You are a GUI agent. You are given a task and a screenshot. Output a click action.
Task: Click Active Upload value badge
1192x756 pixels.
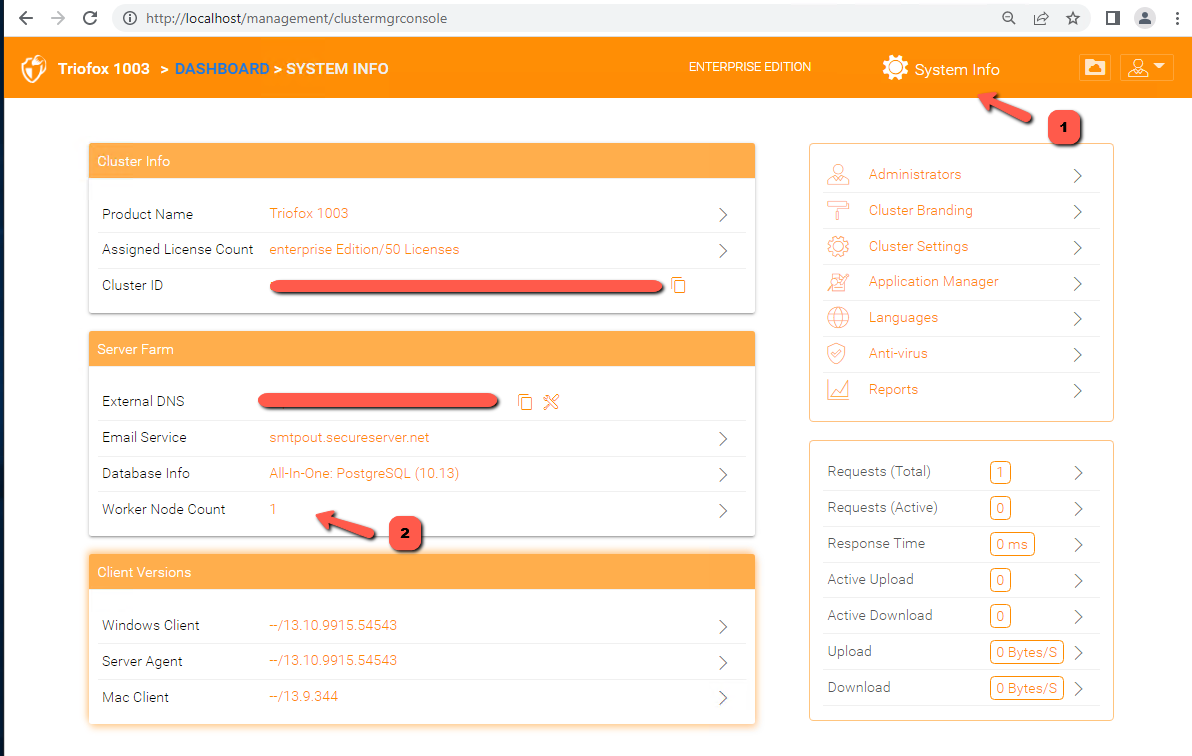click(1000, 580)
